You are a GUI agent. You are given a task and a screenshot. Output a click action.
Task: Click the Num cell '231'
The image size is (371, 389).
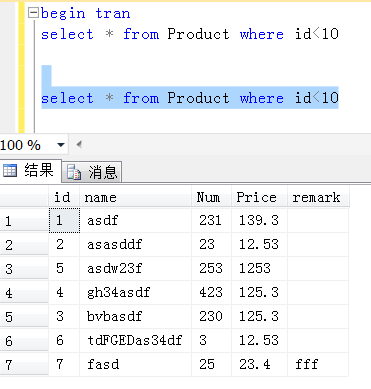(x=211, y=220)
